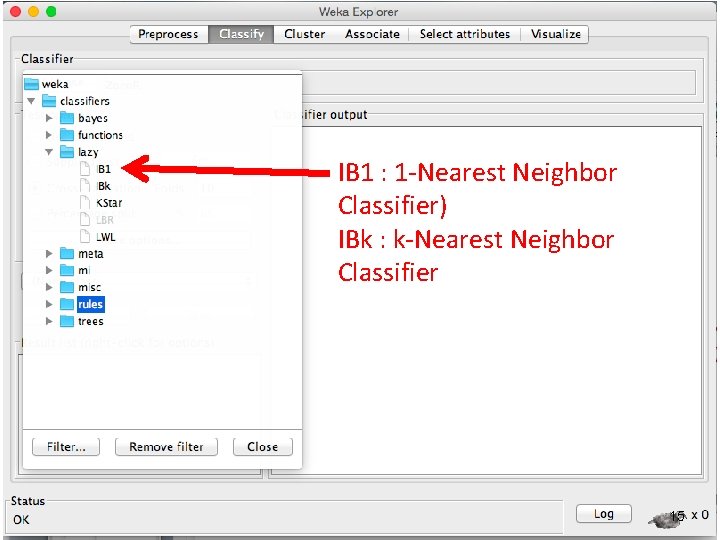
Task: Expand the misc folder node
Action: (49, 287)
